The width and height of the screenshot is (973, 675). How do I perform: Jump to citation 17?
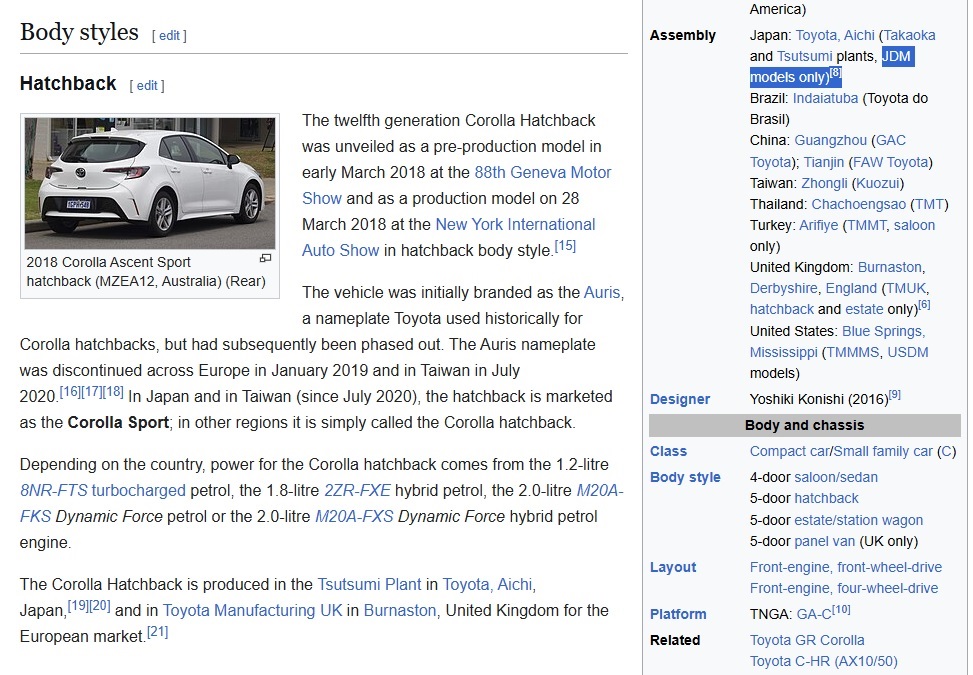point(91,391)
